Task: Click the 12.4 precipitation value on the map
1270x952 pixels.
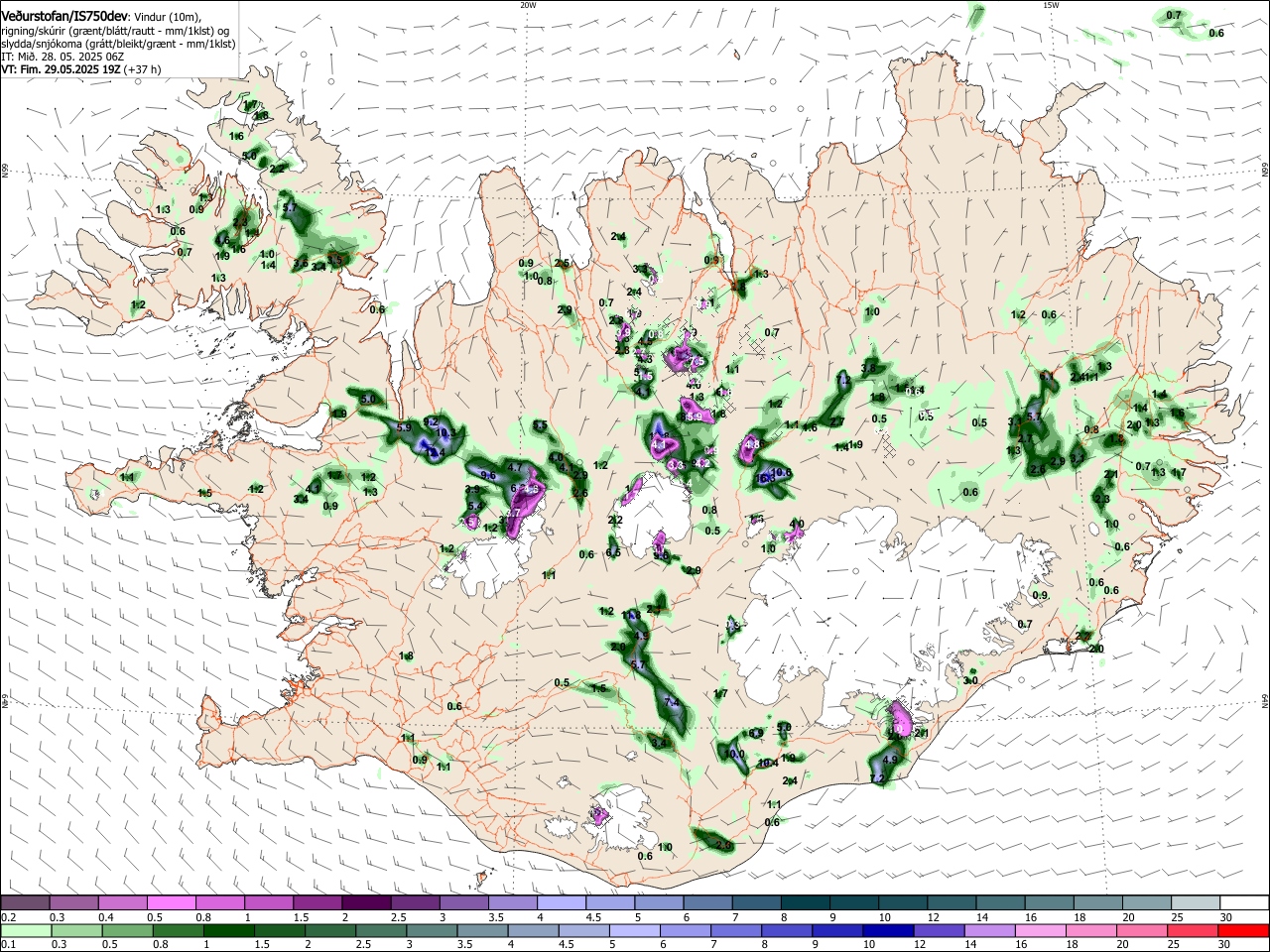Action: click(x=434, y=451)
